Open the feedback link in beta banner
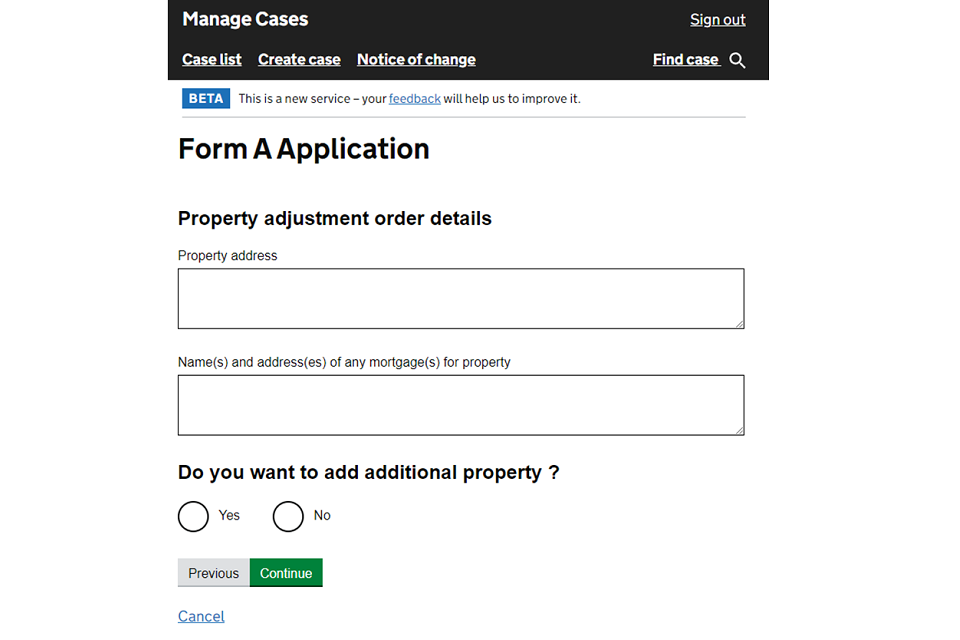 pos(414,99)
